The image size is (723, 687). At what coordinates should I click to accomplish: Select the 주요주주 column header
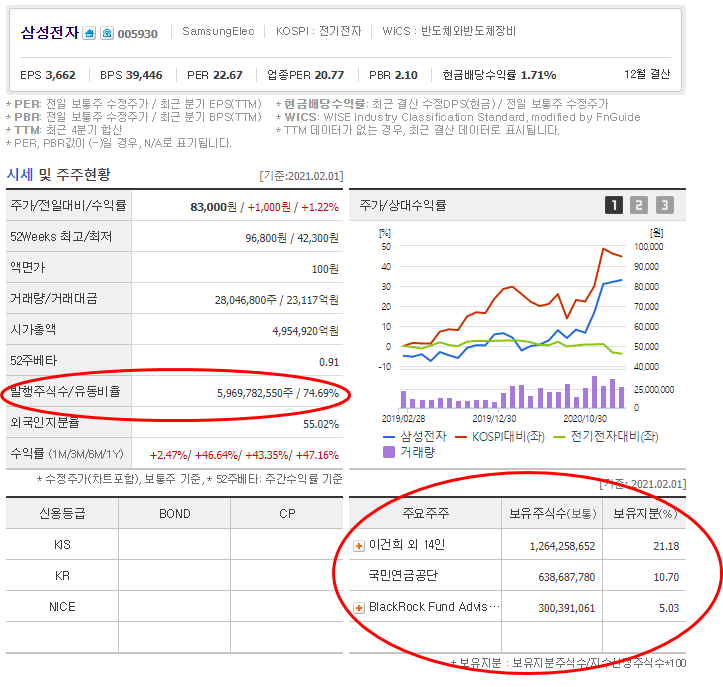pos(425,513)
